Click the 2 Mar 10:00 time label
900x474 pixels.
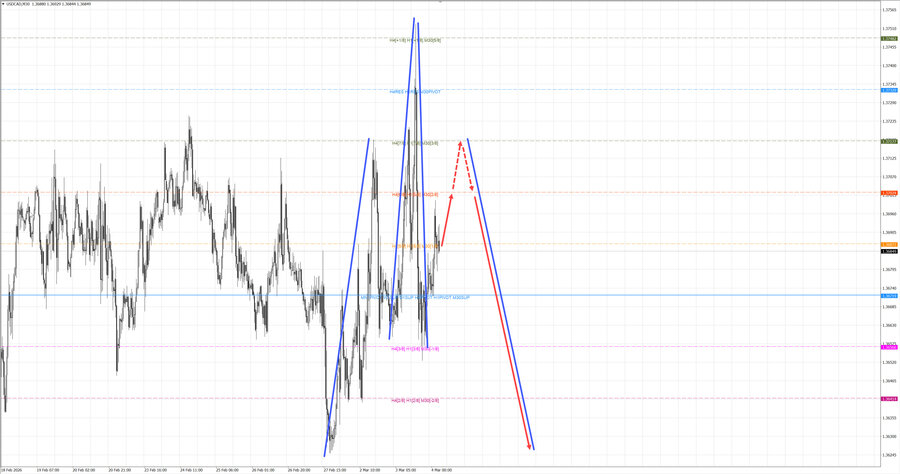pyautogui.click(x=370, y=470)
